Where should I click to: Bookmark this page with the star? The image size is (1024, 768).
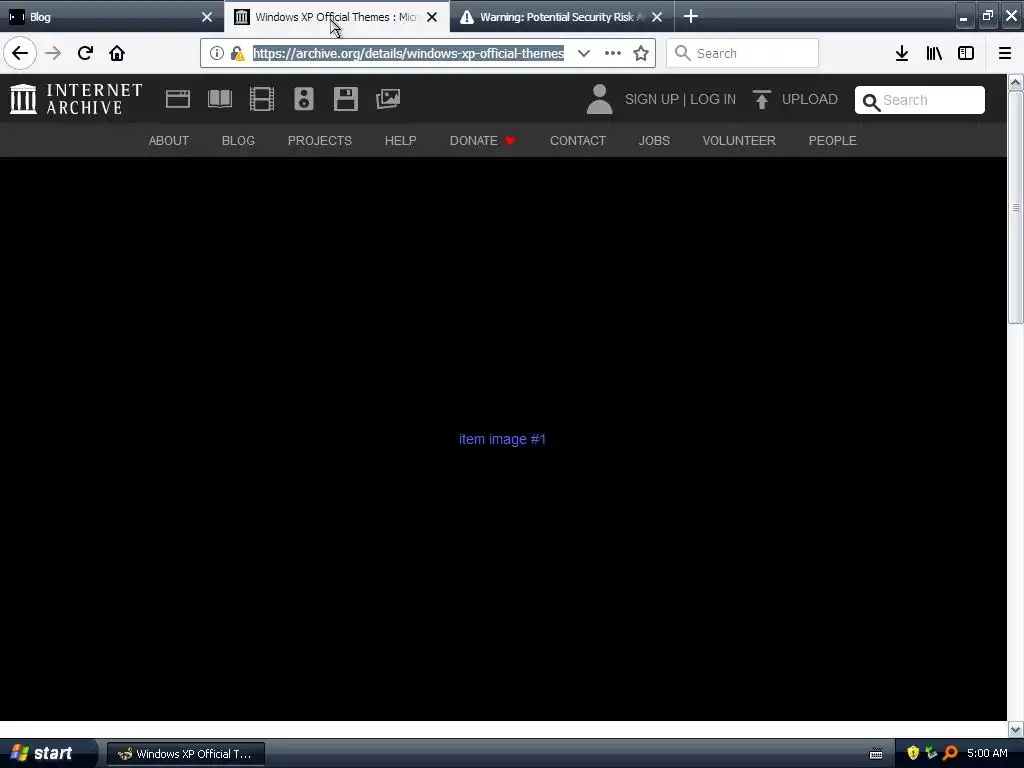point(641,53)
